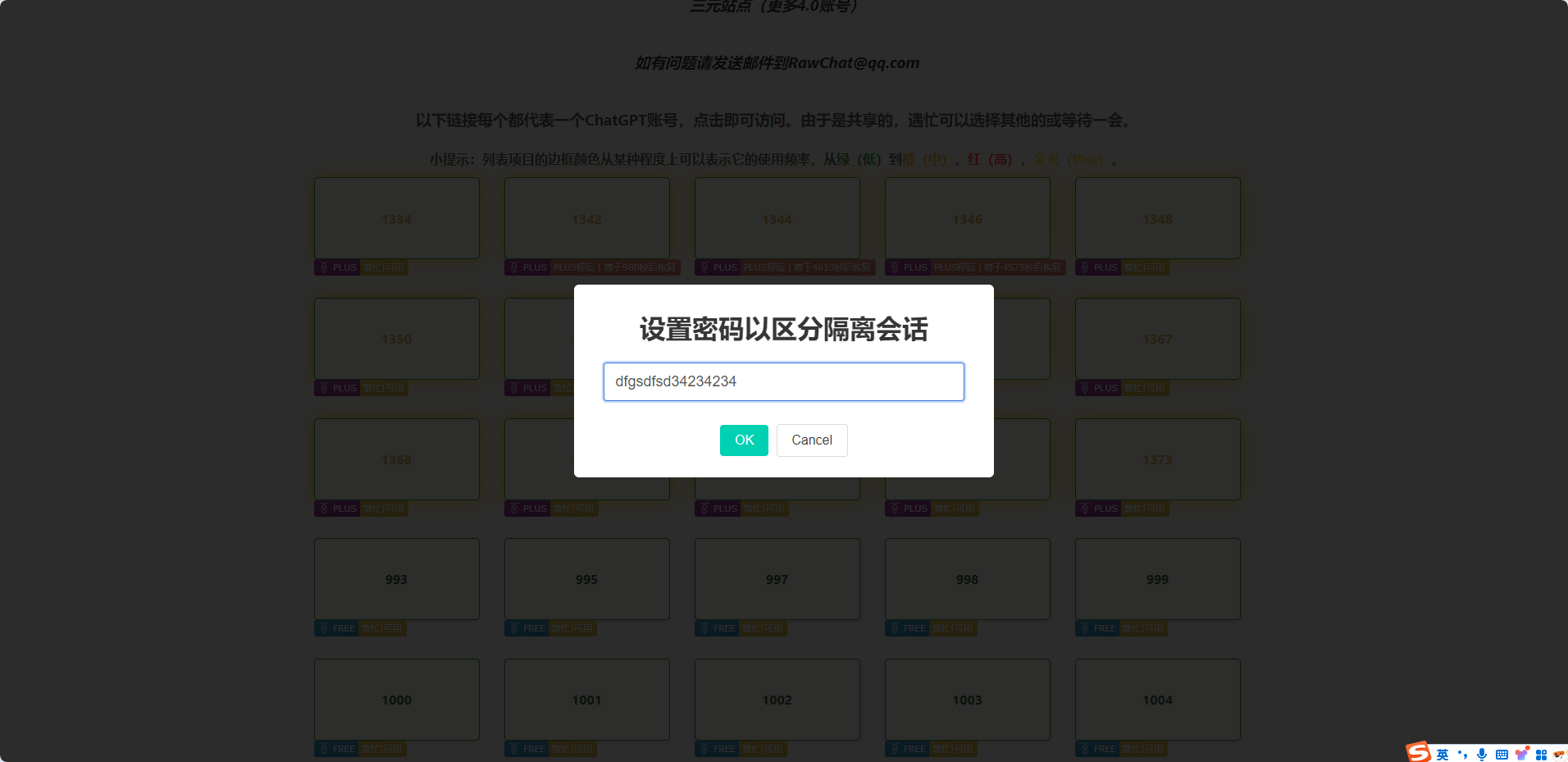Click the PLUS badge icon under account 1367
This screenshot has height=762, width=1568.
pyautogui.click(x=1085, y=388)
